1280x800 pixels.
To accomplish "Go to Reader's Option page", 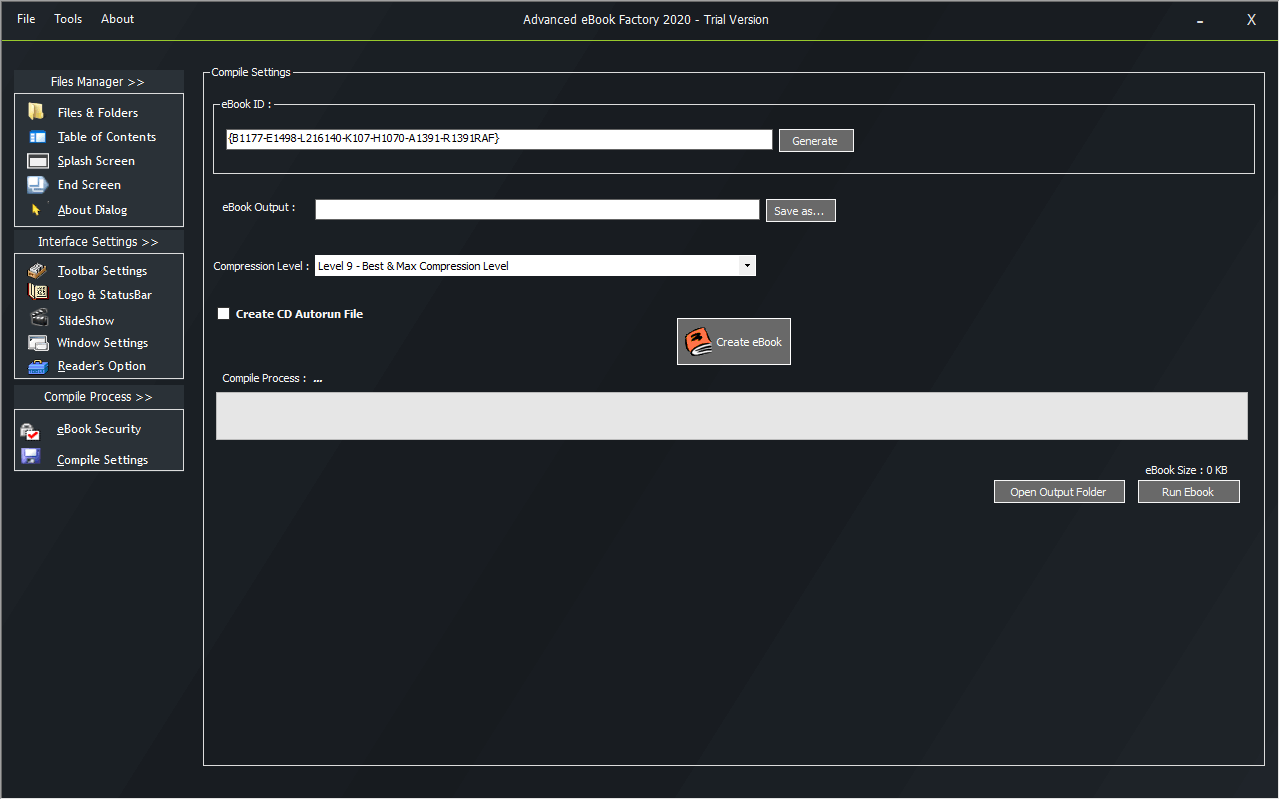I will click(x=102, y=366).
